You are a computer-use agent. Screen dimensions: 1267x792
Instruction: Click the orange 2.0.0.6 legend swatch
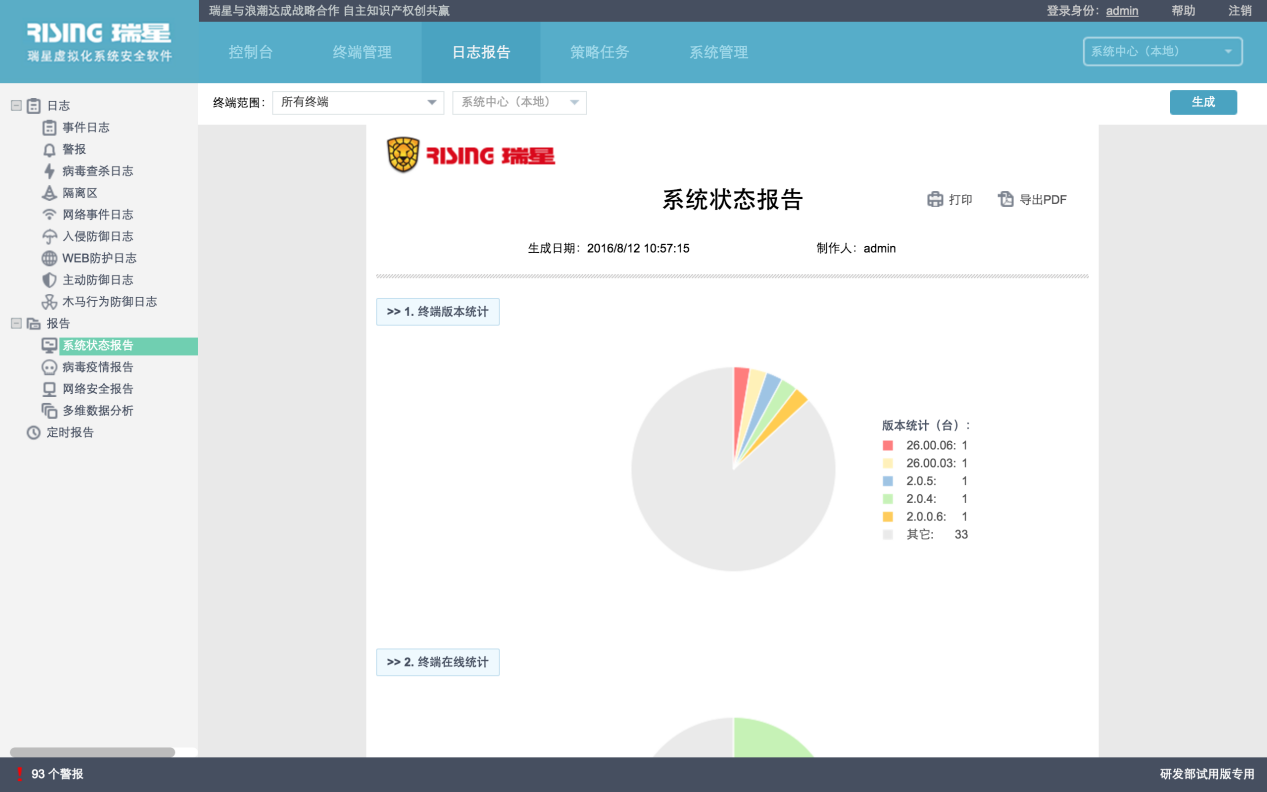887,517
